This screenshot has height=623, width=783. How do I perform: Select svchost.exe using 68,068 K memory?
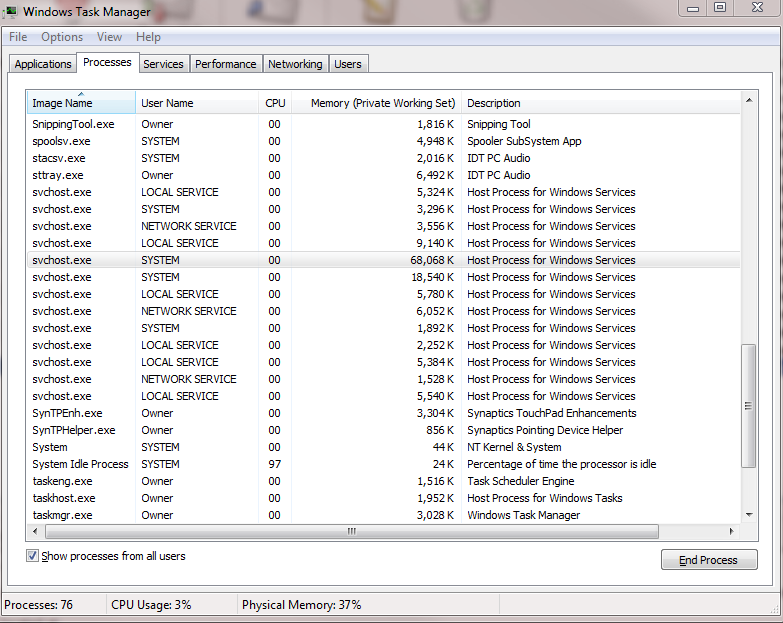pyautogui.click(x=384, y=260)
